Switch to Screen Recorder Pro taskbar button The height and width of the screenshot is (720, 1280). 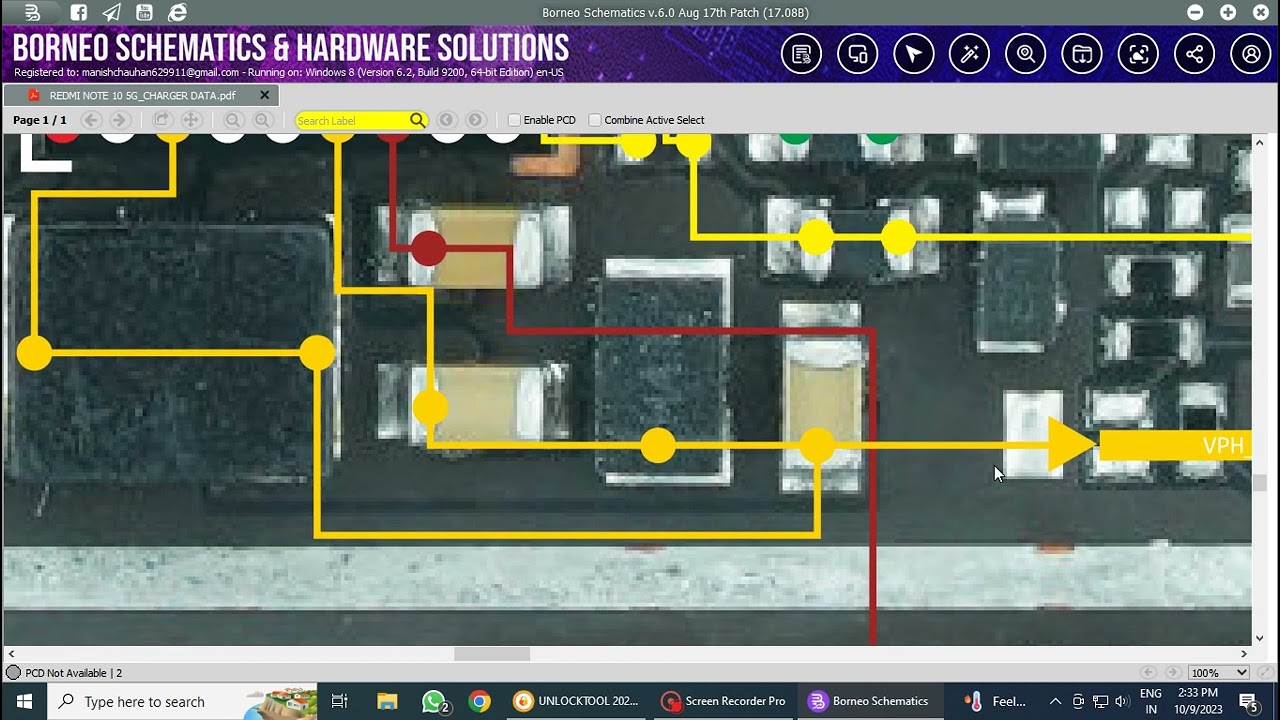[x=724, y=701]
